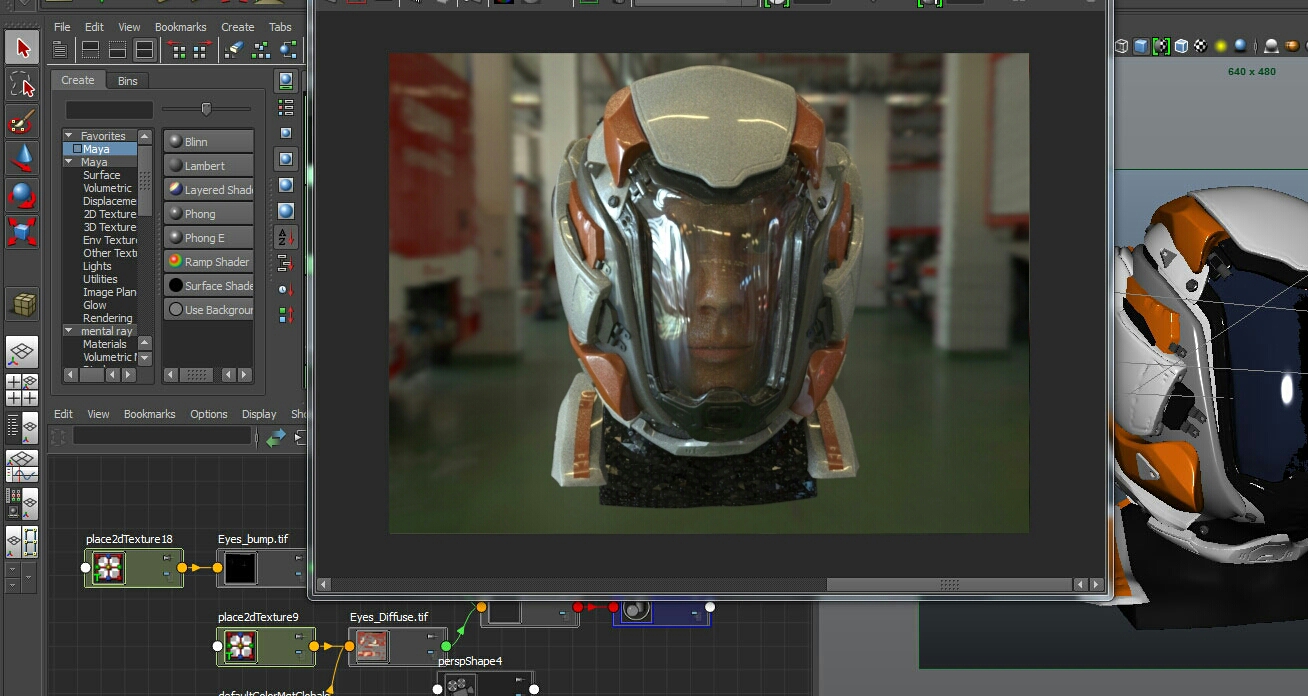Show output connections icon in Hypershade toolbar
This screenshot has height=696, width=1308.
pos(201,48)
